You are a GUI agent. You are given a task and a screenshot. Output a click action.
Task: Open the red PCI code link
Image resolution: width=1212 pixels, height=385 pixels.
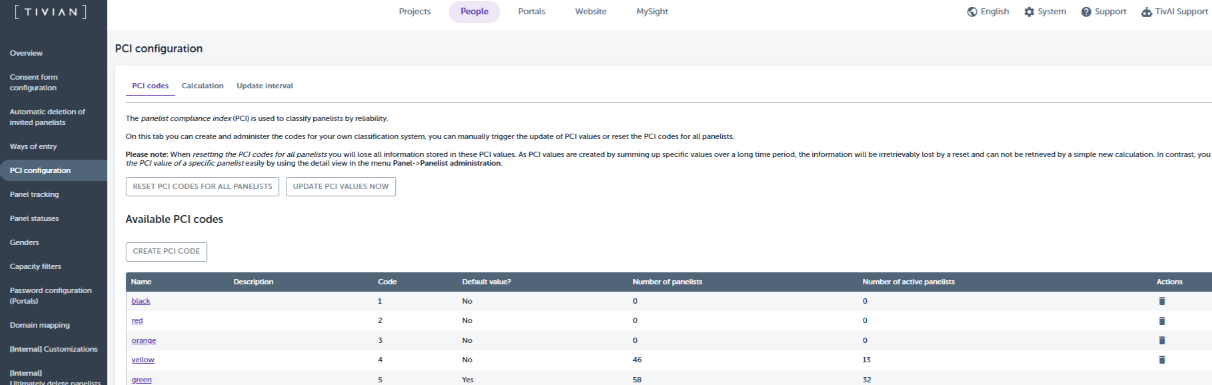[137, 321]
